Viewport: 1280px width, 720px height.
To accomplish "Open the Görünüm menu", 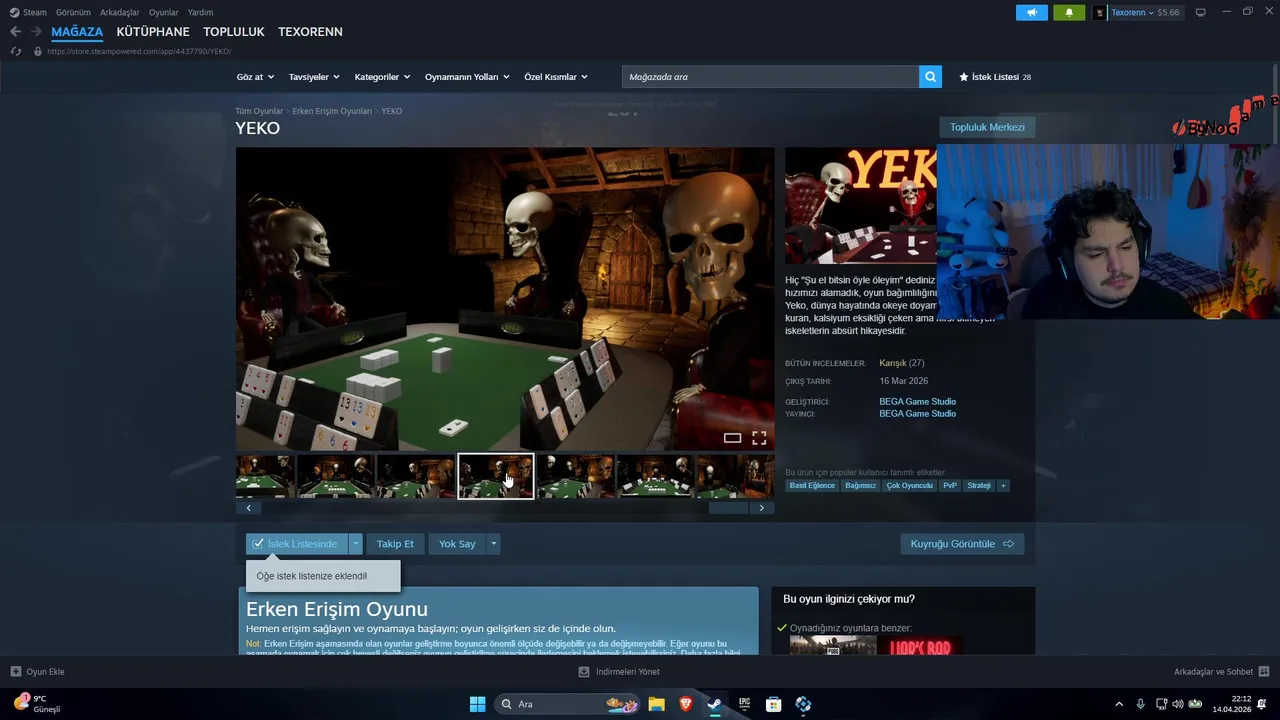I will tap(73, 12).
